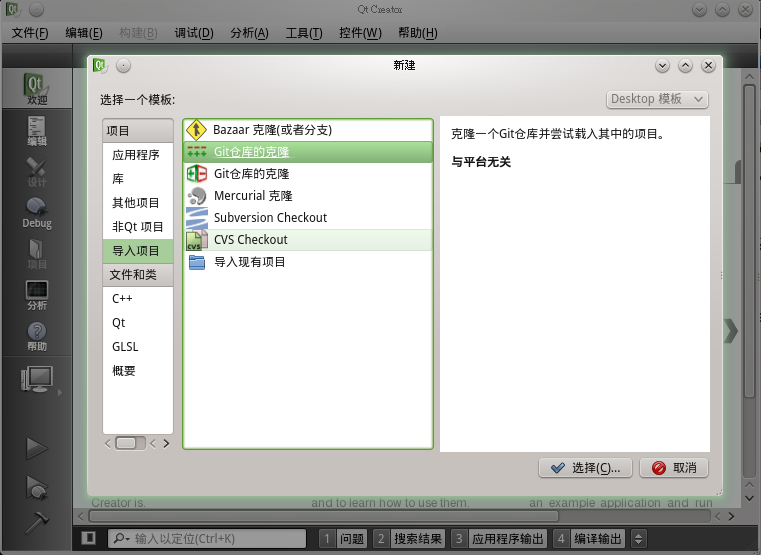This screenshot has width=761, height=555.
Task: Open the 分析(A) menu
Action: pos(249,33)
